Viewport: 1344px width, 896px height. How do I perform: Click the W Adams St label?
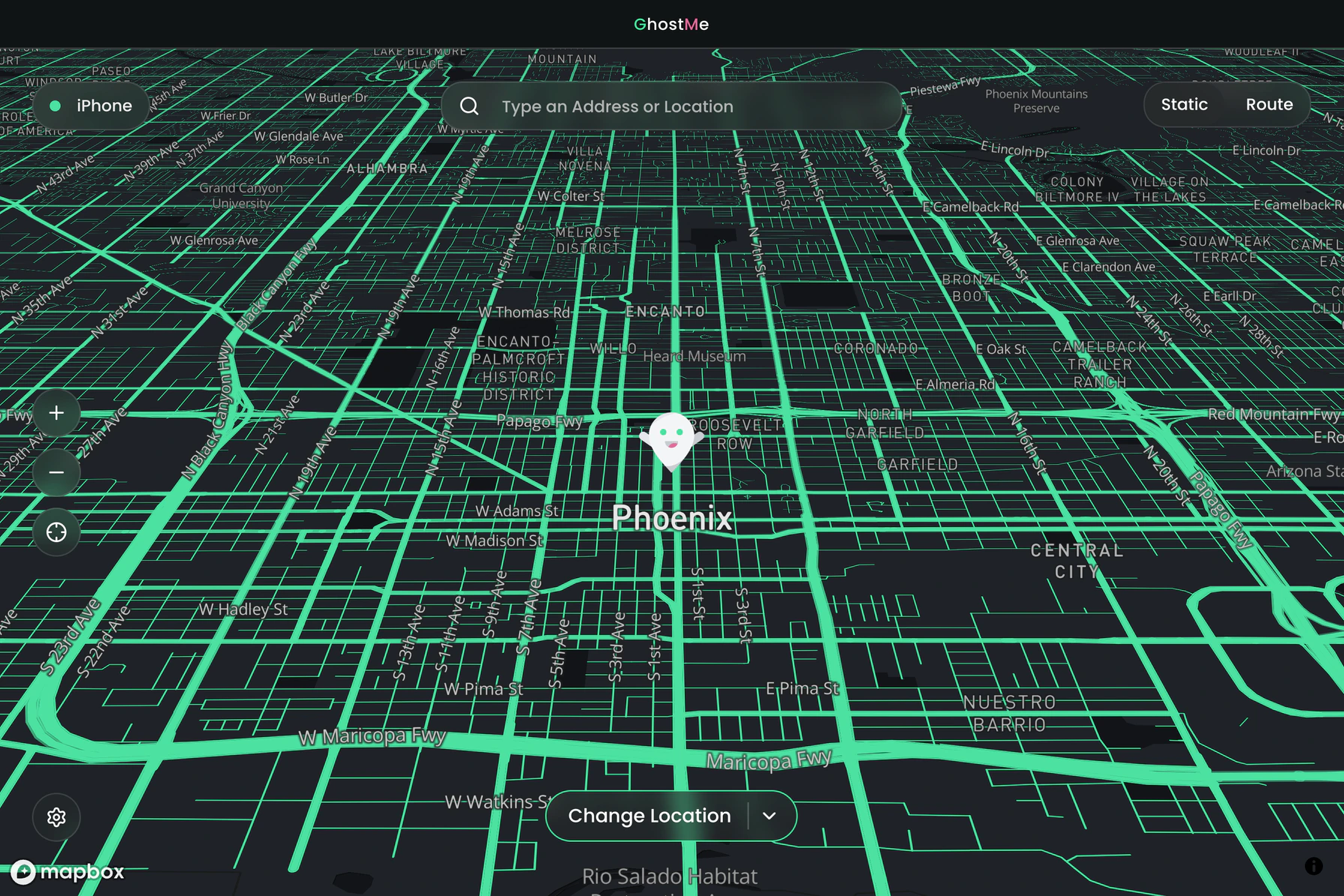pyautogui.click(x=517, y=511)
